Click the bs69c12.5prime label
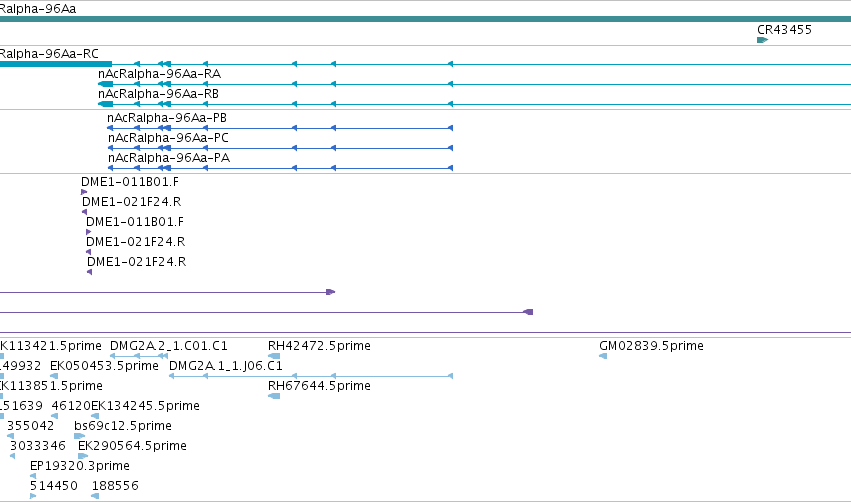 [x=123, y=425]
